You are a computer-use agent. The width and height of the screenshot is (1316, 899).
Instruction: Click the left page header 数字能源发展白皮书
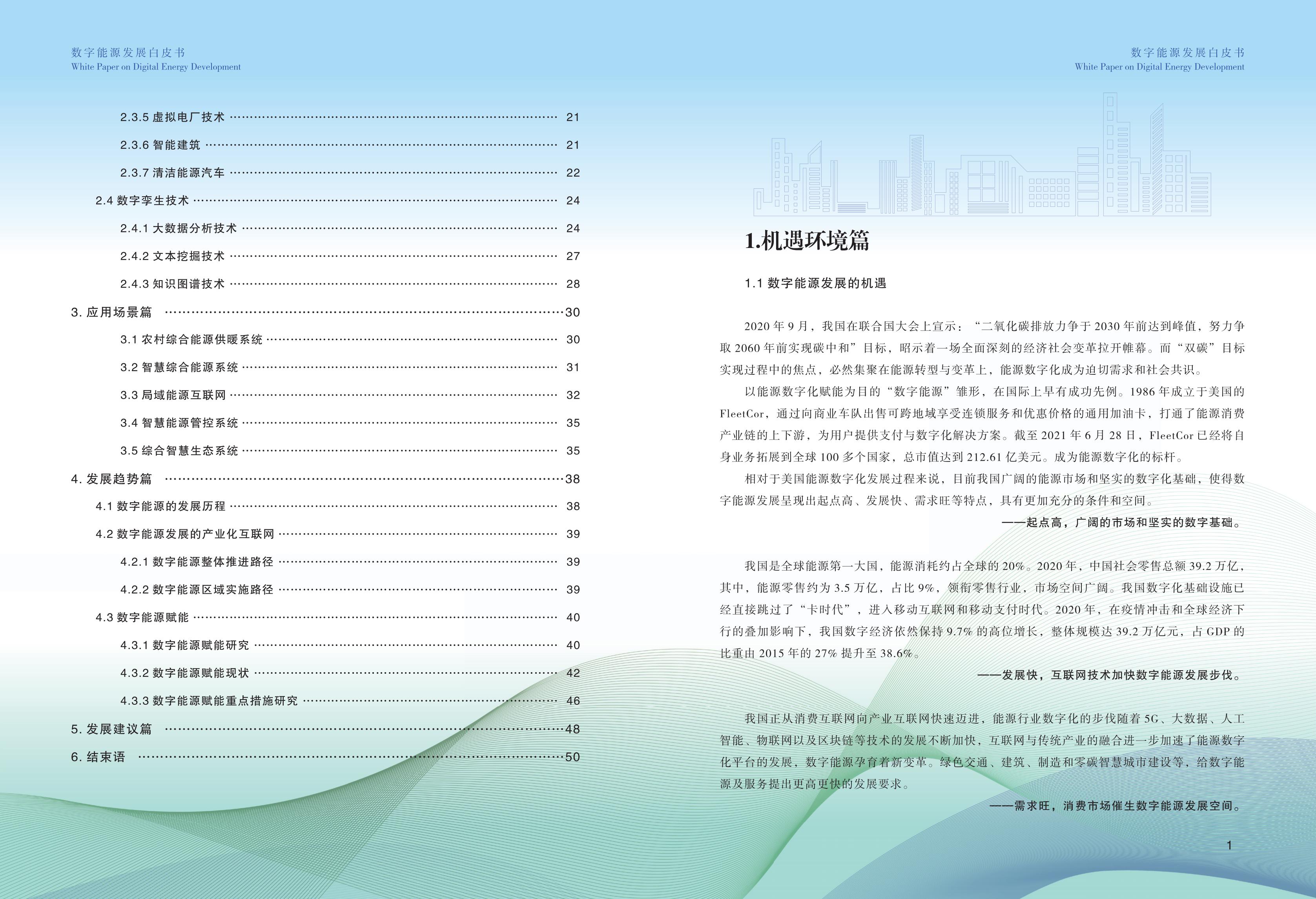point(129,53)
